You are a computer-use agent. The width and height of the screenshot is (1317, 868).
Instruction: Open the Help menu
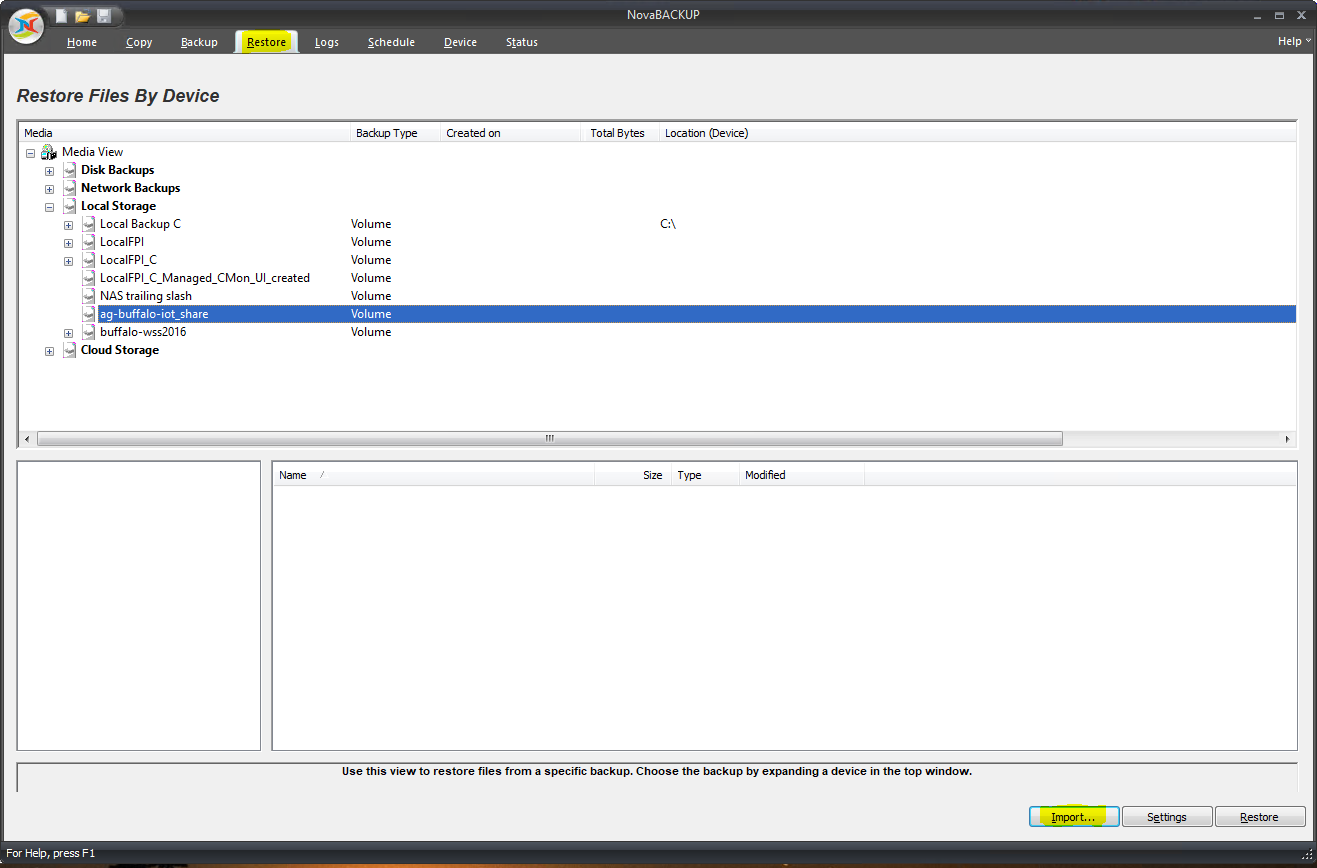(1293, 41)
